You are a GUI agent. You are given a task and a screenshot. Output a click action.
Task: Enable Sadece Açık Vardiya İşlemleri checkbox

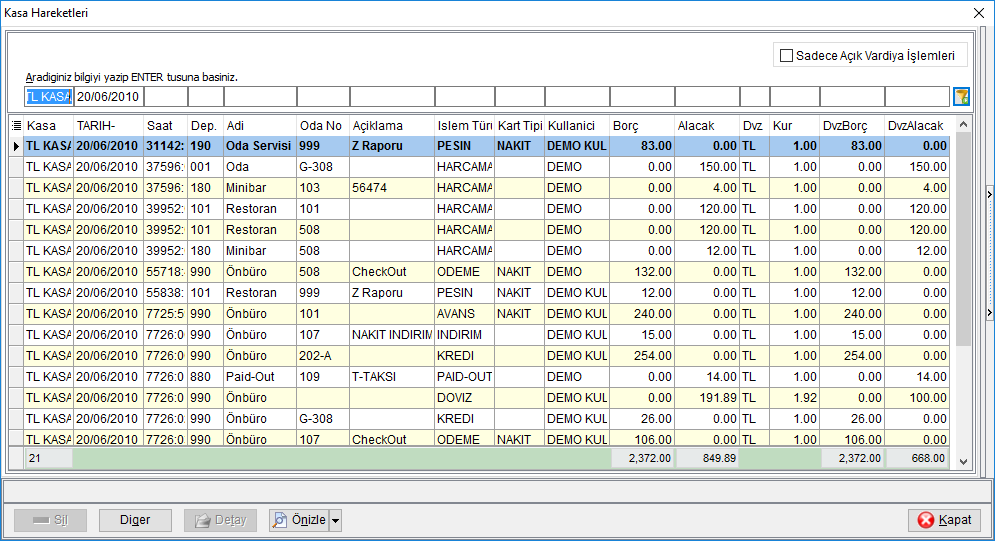coord(786,56)
